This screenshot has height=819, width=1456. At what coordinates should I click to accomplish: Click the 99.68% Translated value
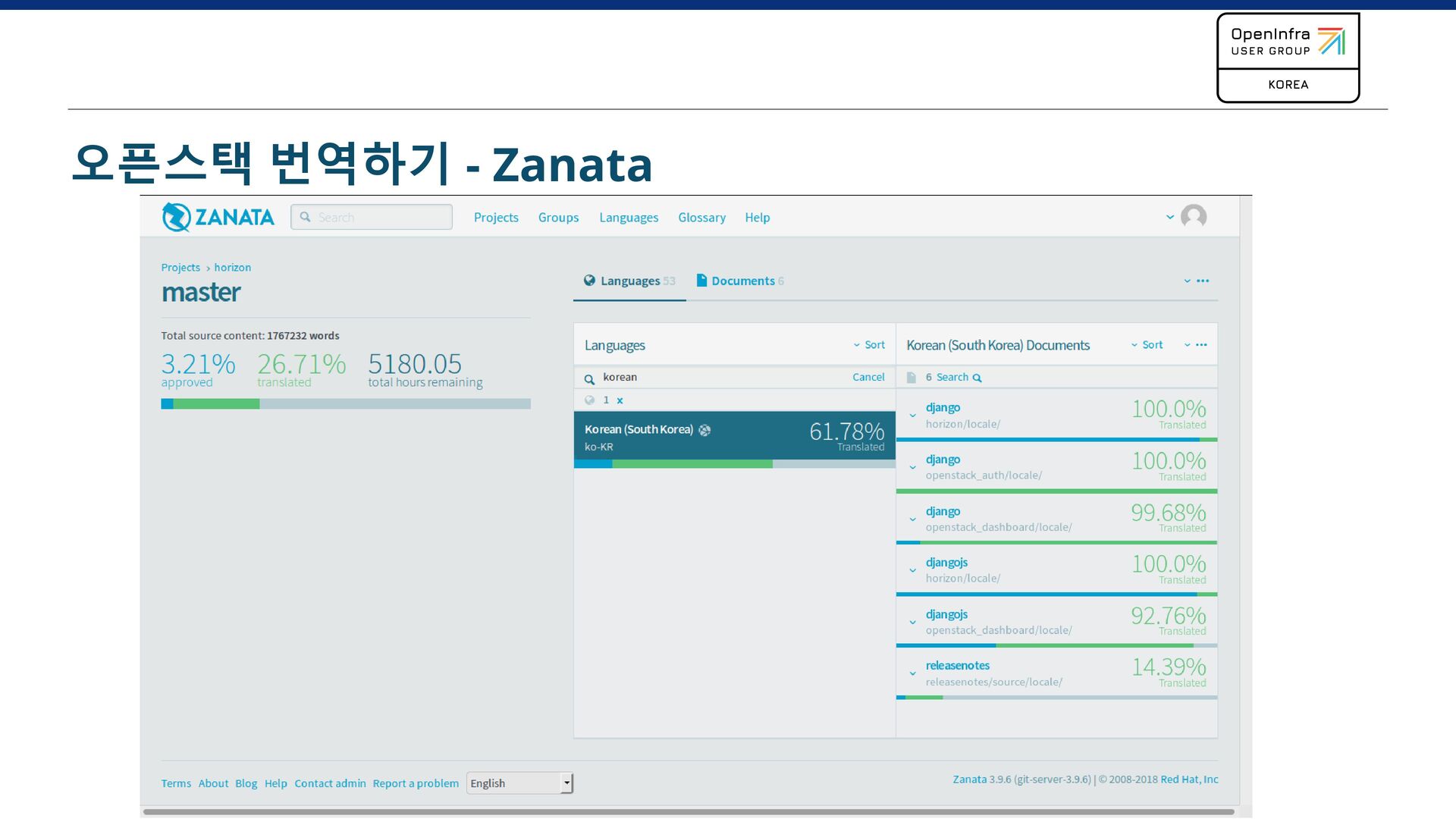1168,516
